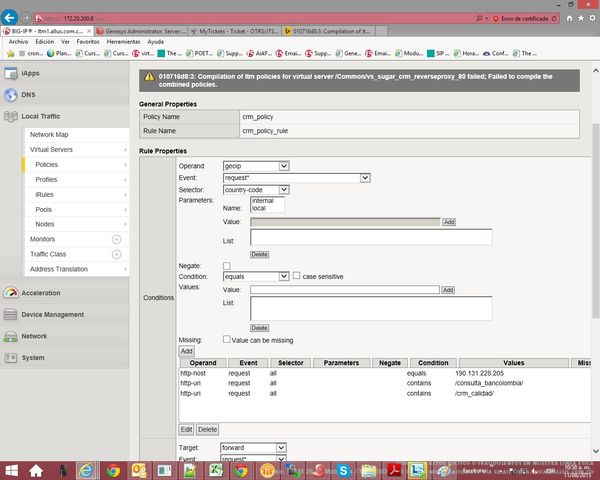The width and height of the screenshot is (600, 480).
Task: Click the Device Management icon
Action: (x=10, y=314)
